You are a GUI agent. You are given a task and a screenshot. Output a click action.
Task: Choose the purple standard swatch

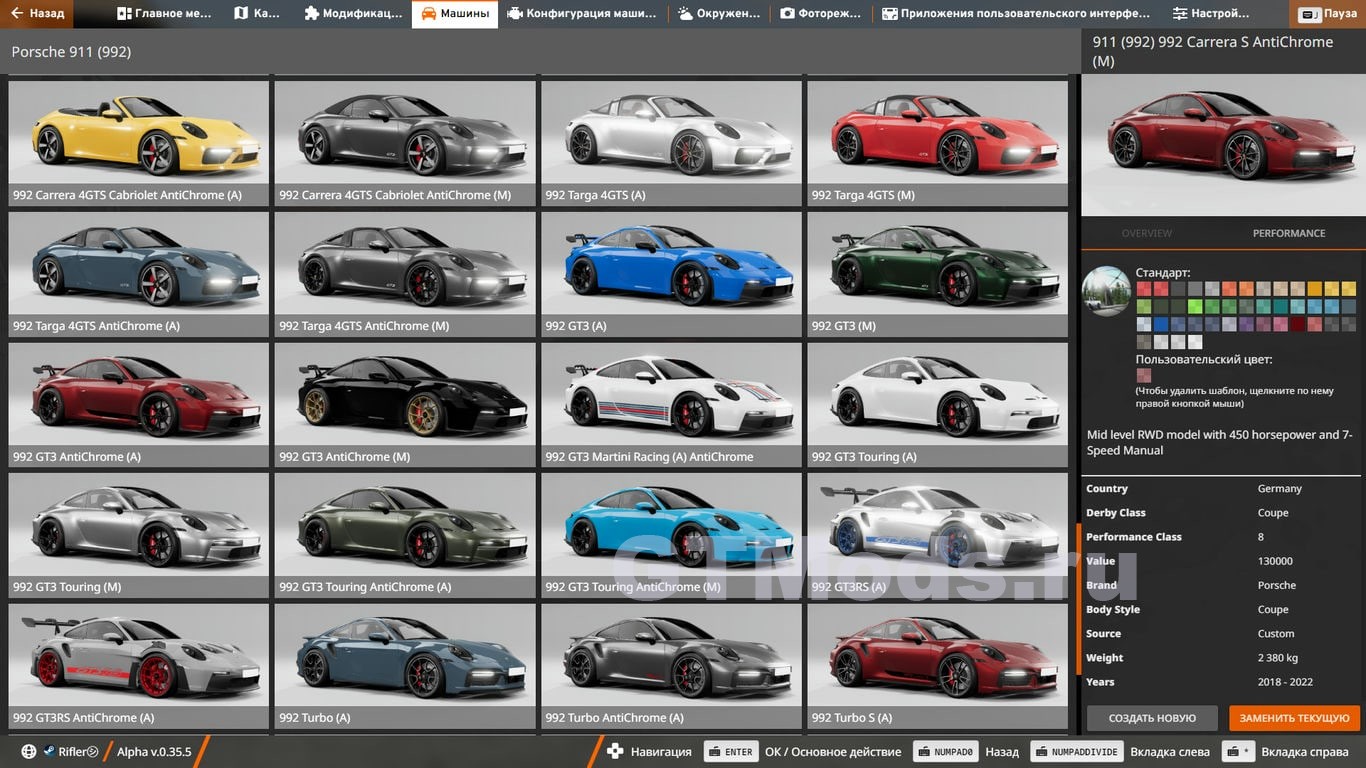(x=1246, y=324)
